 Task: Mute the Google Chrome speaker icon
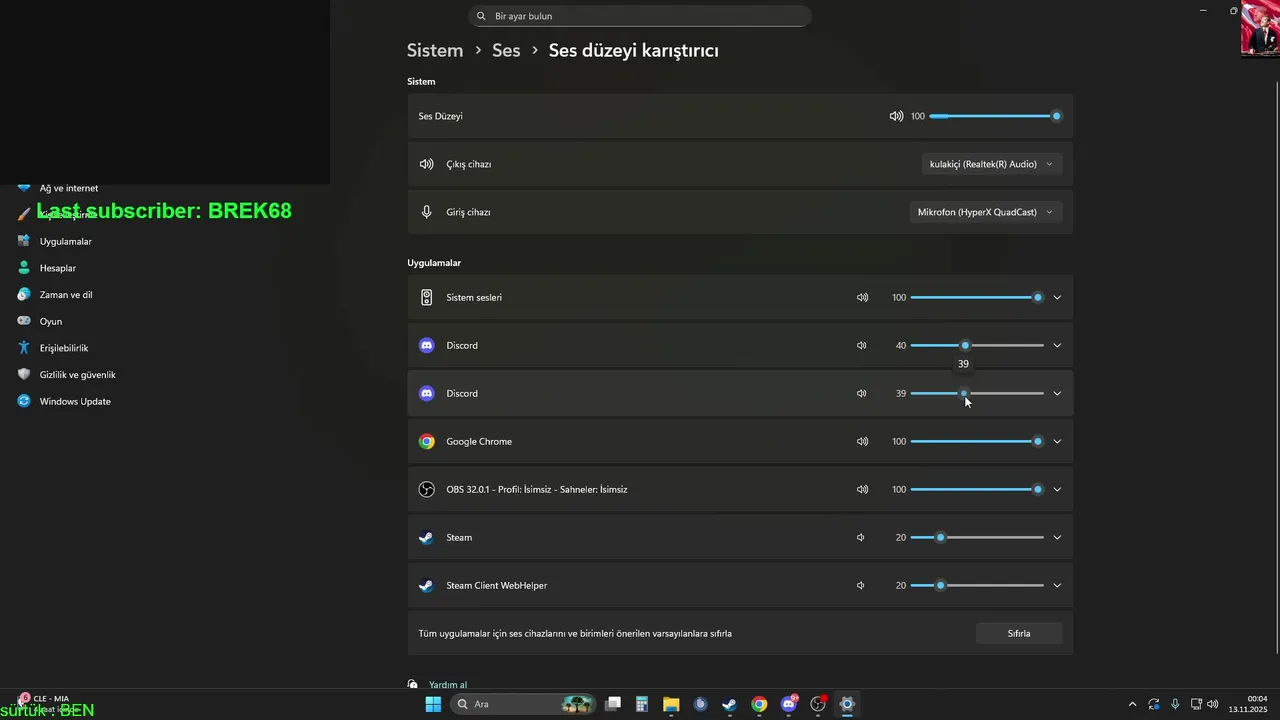coord(862,441)
